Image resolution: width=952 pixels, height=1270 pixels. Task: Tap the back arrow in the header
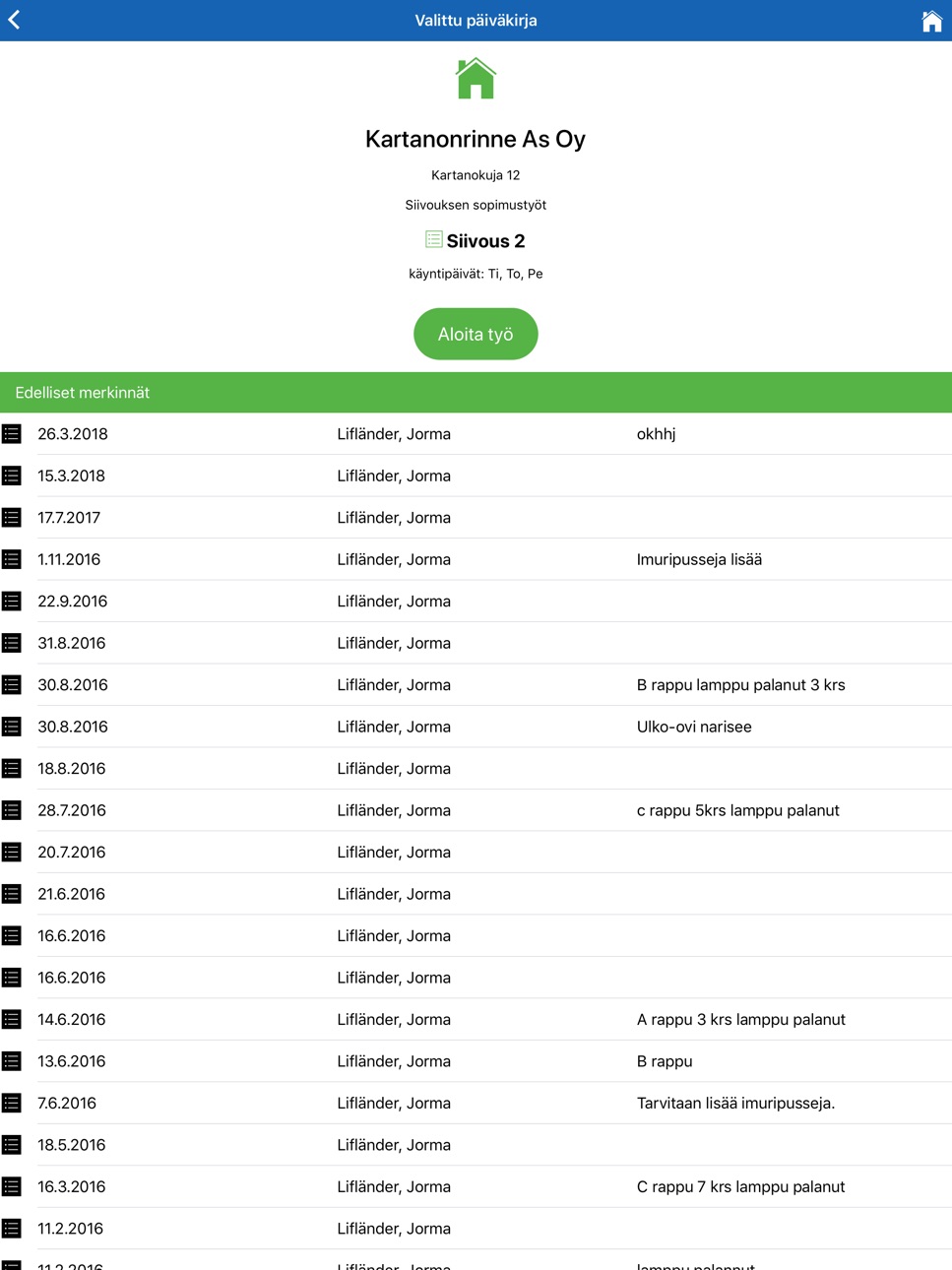point(14,20)
